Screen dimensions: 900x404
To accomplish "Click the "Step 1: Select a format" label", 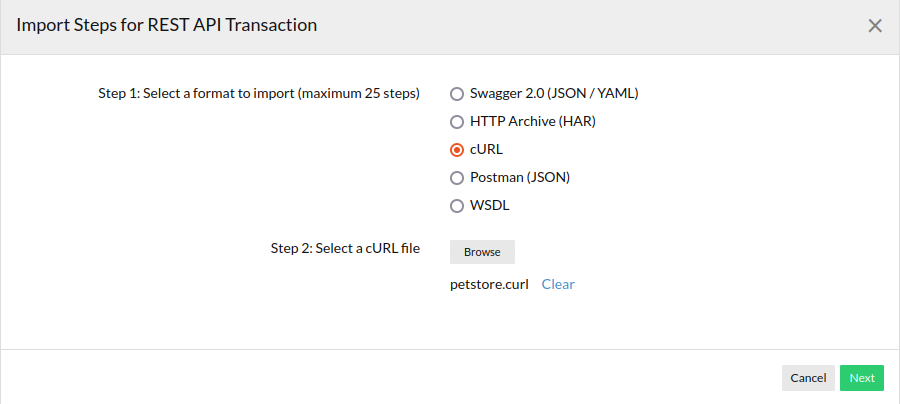I will coord(258,94).
